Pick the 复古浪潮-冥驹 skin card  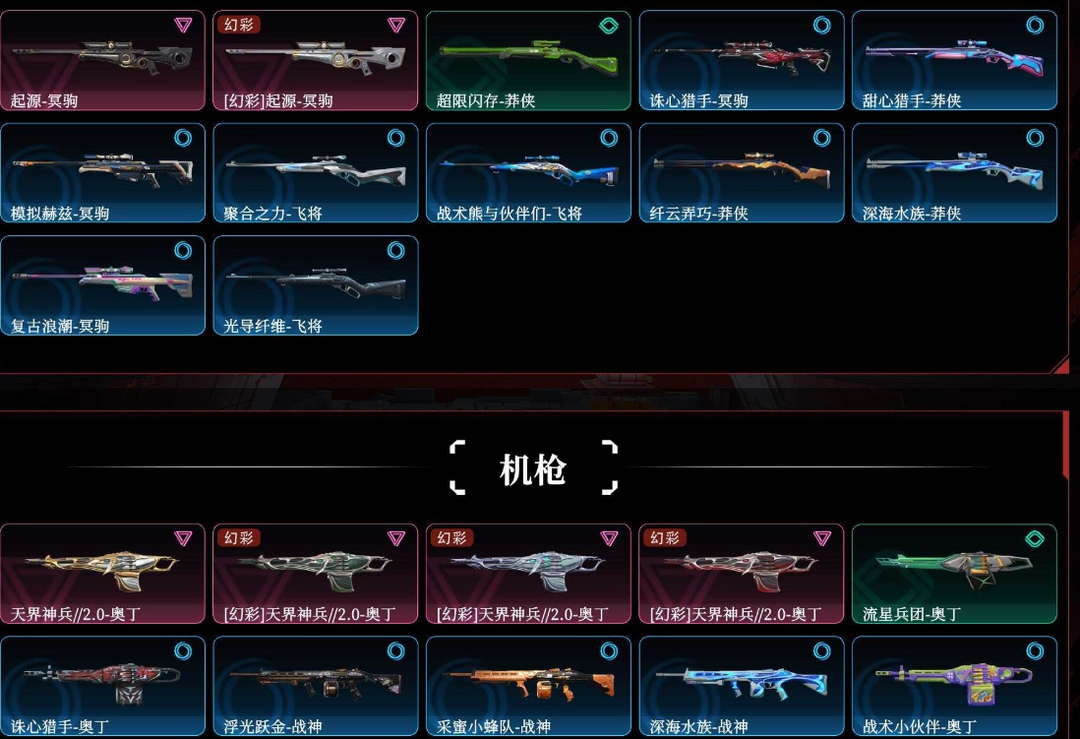pyautogui.click(x=103, y=286)
